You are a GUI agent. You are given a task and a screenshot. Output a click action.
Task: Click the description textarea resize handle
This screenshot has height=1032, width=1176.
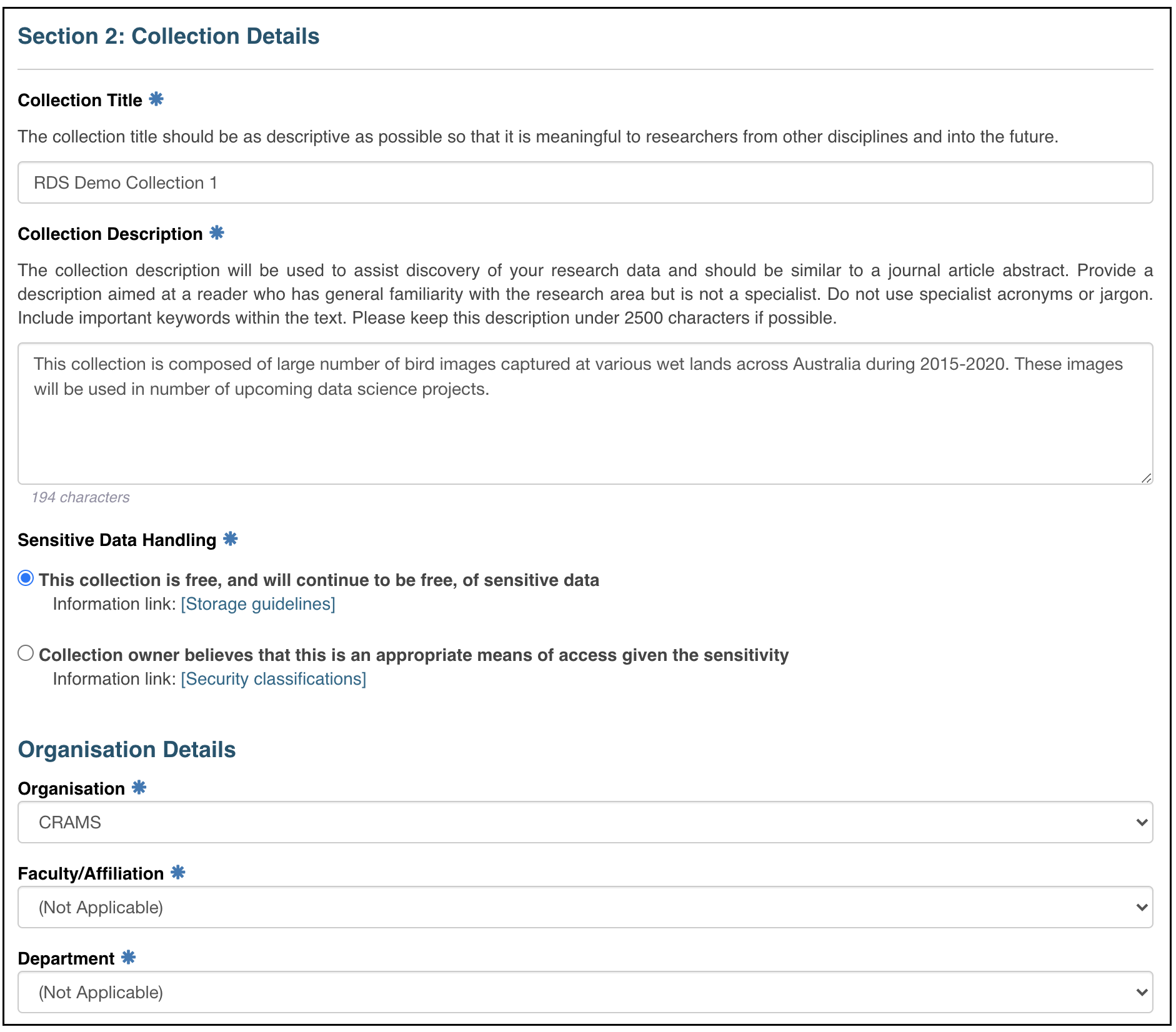1146,478
